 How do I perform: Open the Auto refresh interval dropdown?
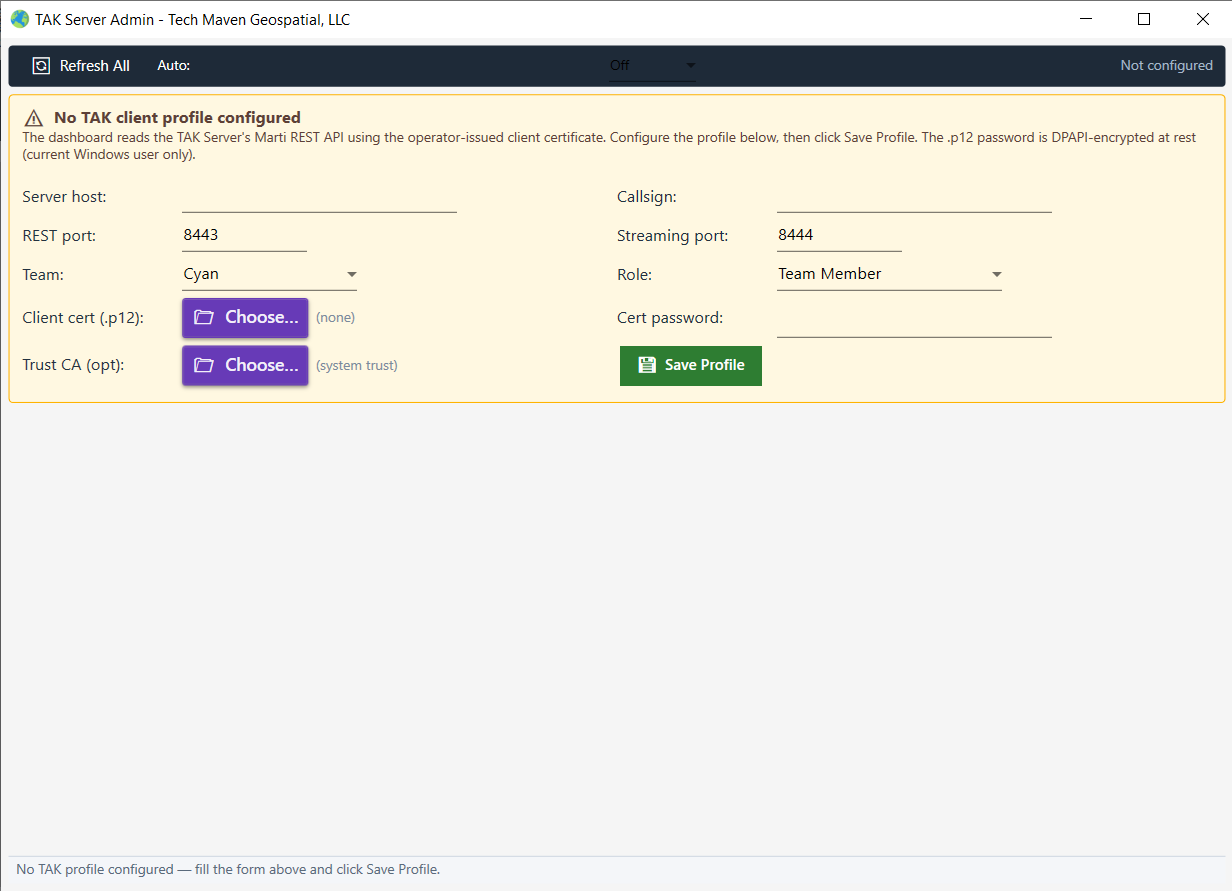click(652, 66)
